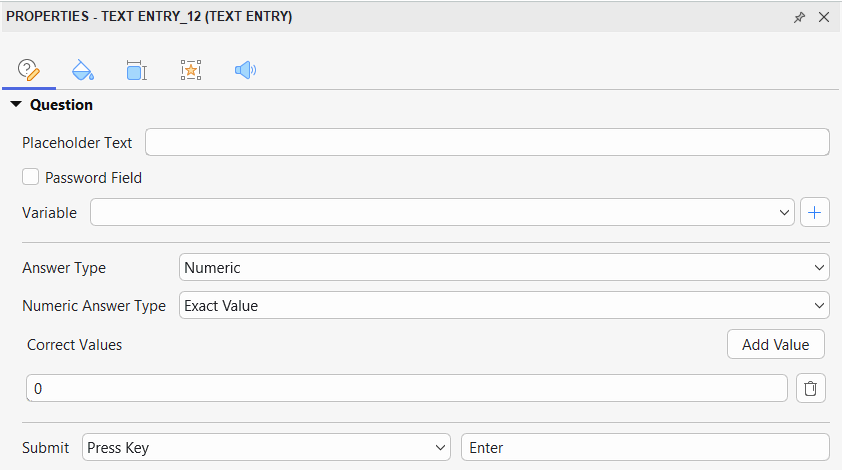The height and width of the screenshot is (470, 842).
Task: Click the Answer Type label
Action: (x=64, y=268)
